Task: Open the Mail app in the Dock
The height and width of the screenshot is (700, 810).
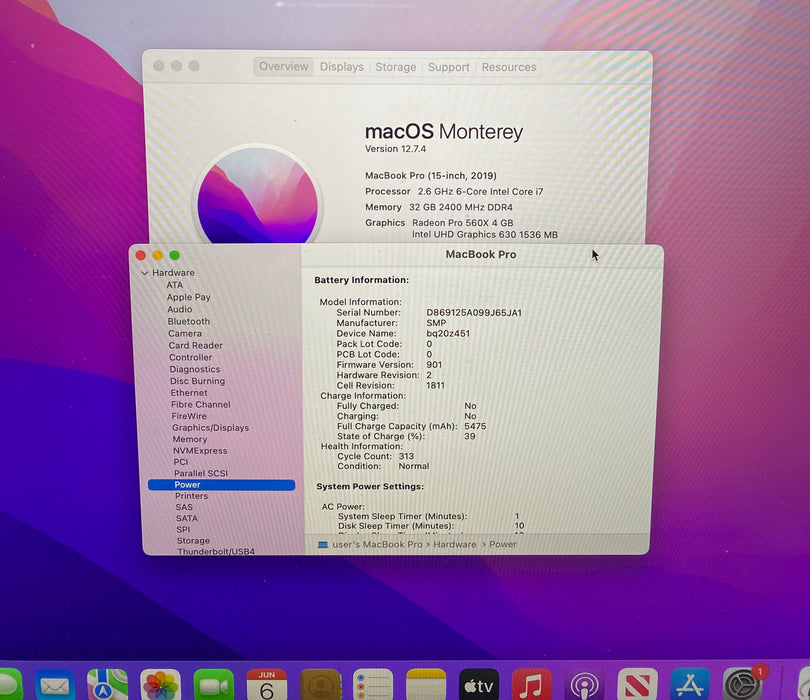Action: point(54,685)
